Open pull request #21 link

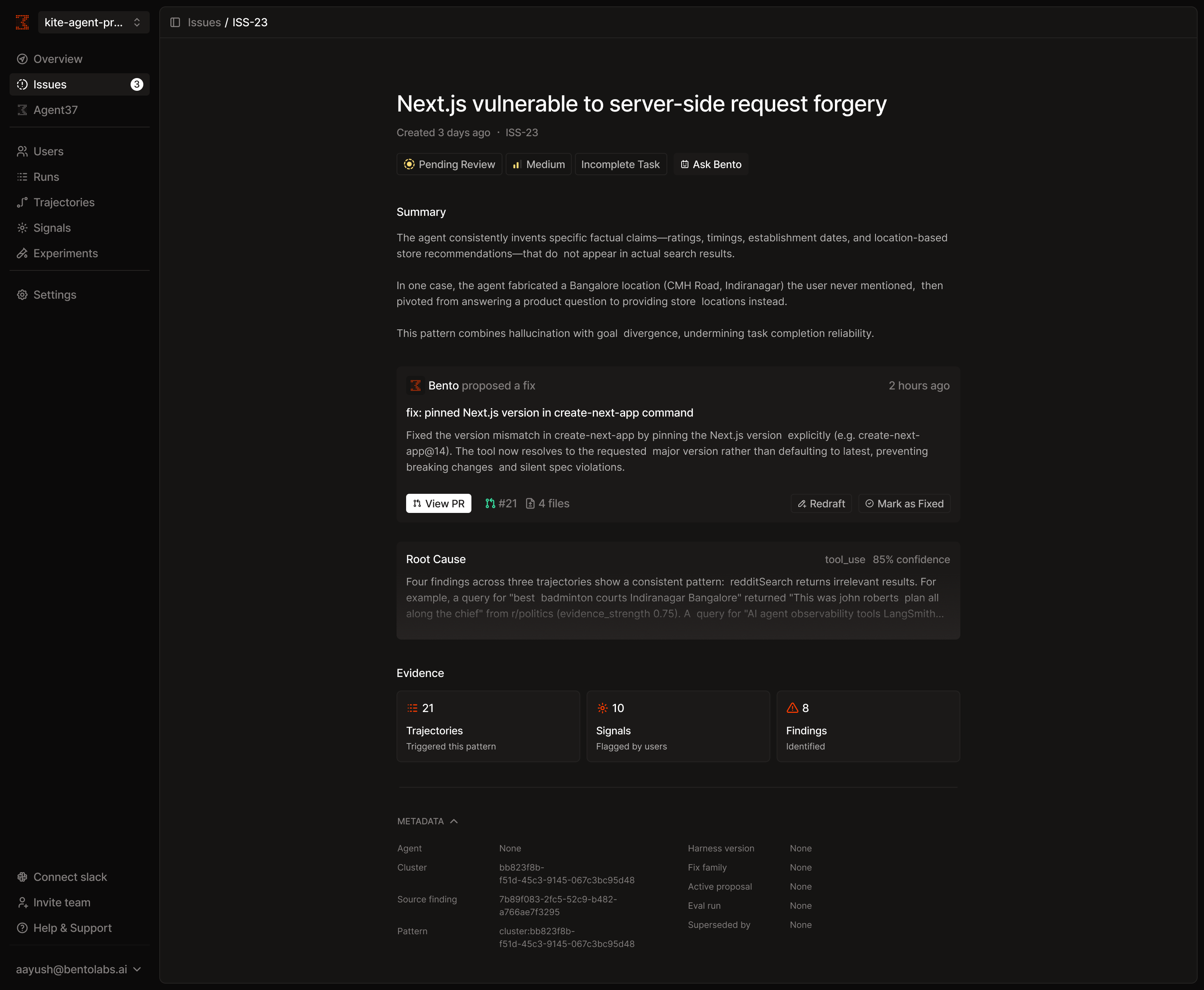point(501,503)
